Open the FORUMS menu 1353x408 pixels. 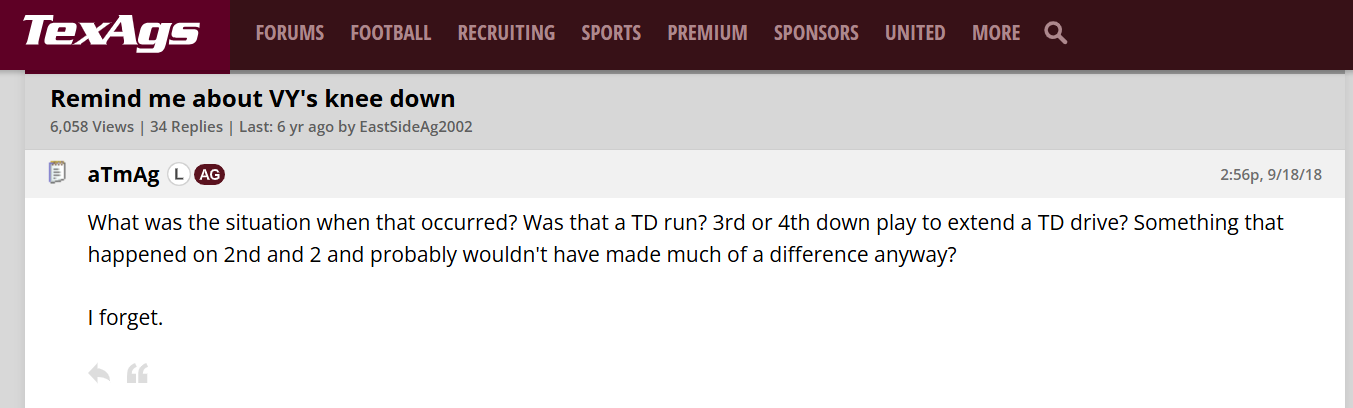[x=290, y=33]
